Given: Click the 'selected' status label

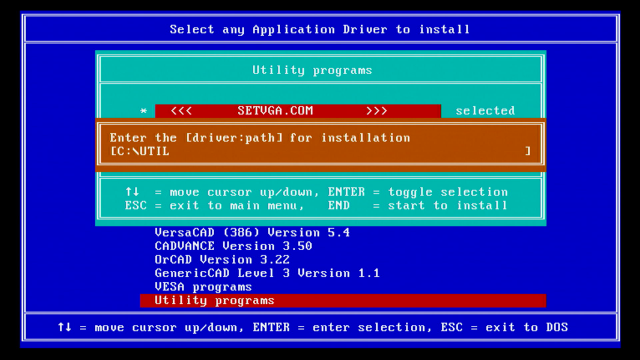Looking at the screenshot, I should coord(485,111).
